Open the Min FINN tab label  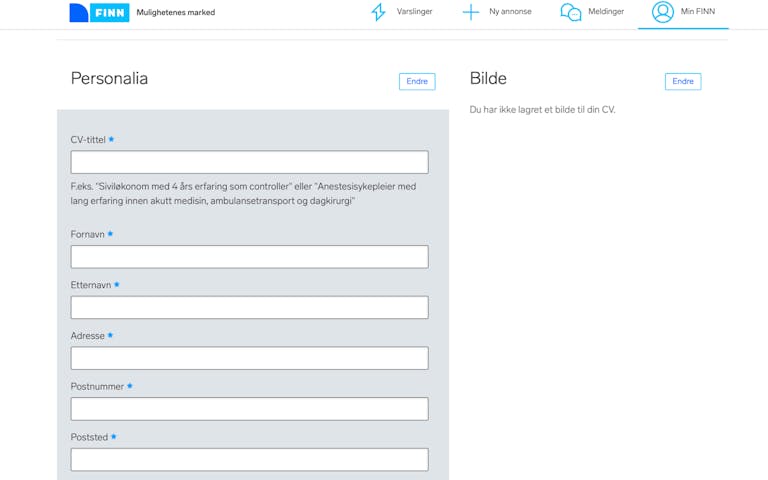pyautogui.click(x=698, y=12)
